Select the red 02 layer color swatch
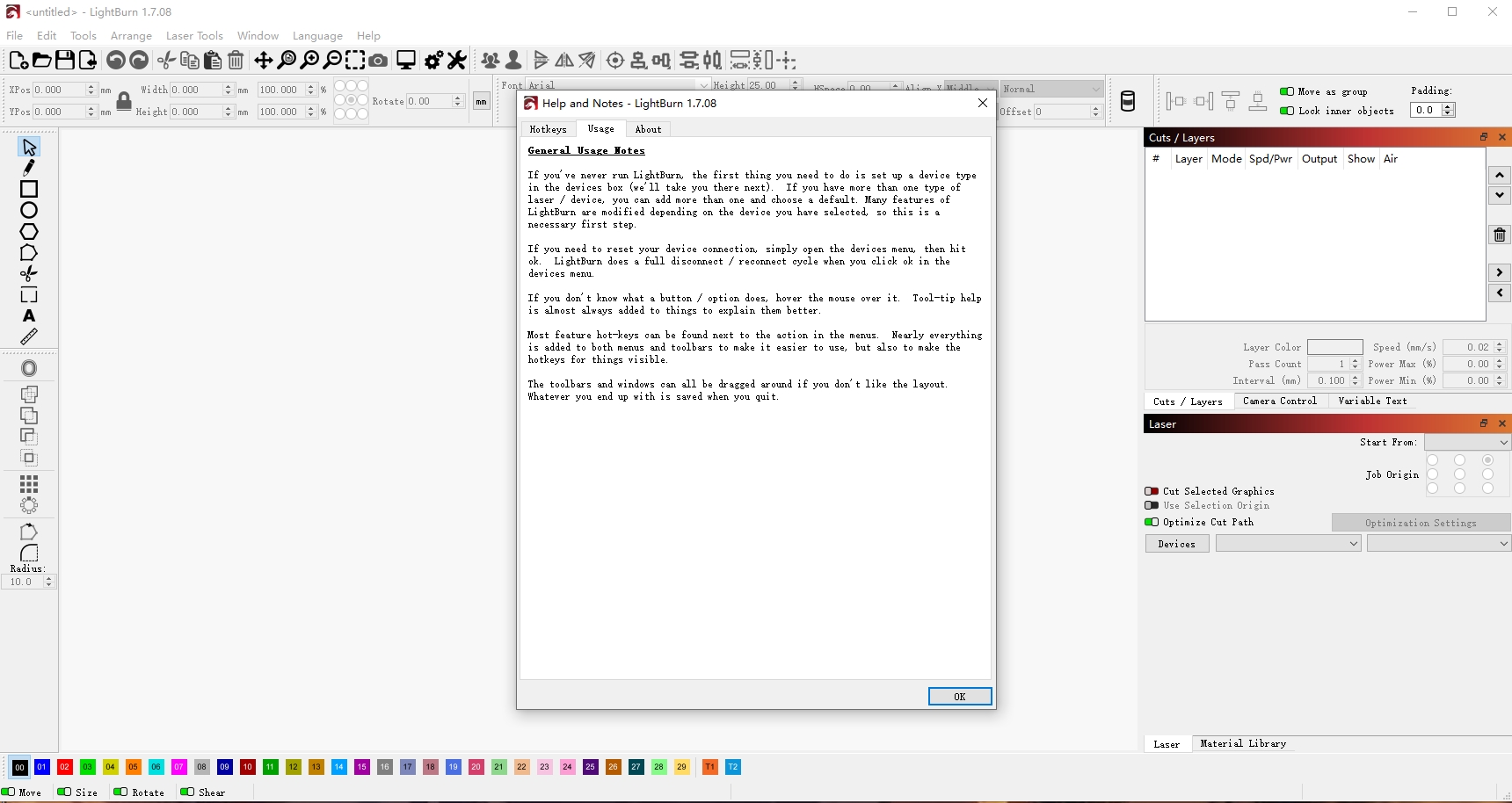The width and height of the screenshot is (1512, 803). coord(64,767)
